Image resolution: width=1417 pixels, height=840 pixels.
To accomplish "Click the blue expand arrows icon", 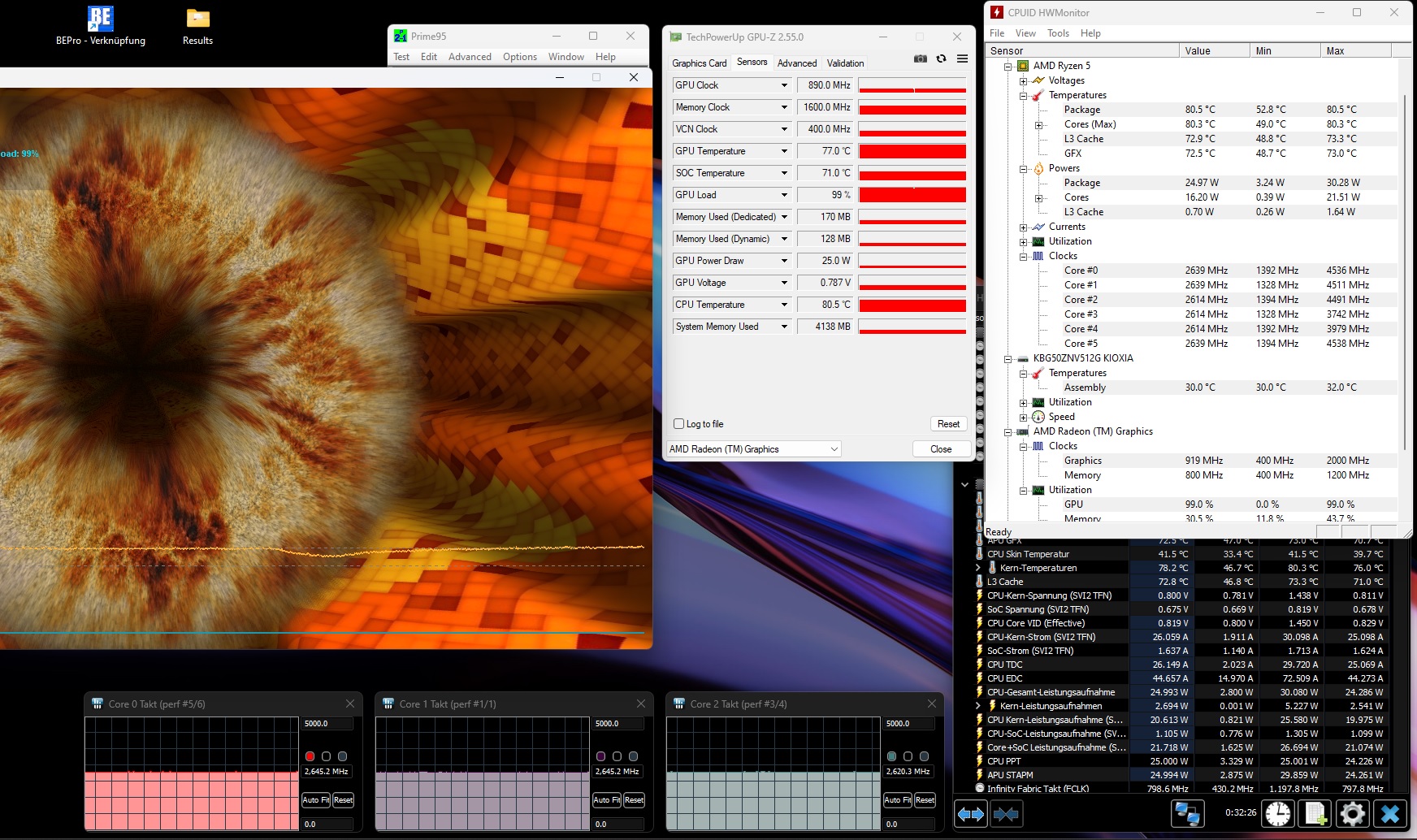I will click(970, 813).
